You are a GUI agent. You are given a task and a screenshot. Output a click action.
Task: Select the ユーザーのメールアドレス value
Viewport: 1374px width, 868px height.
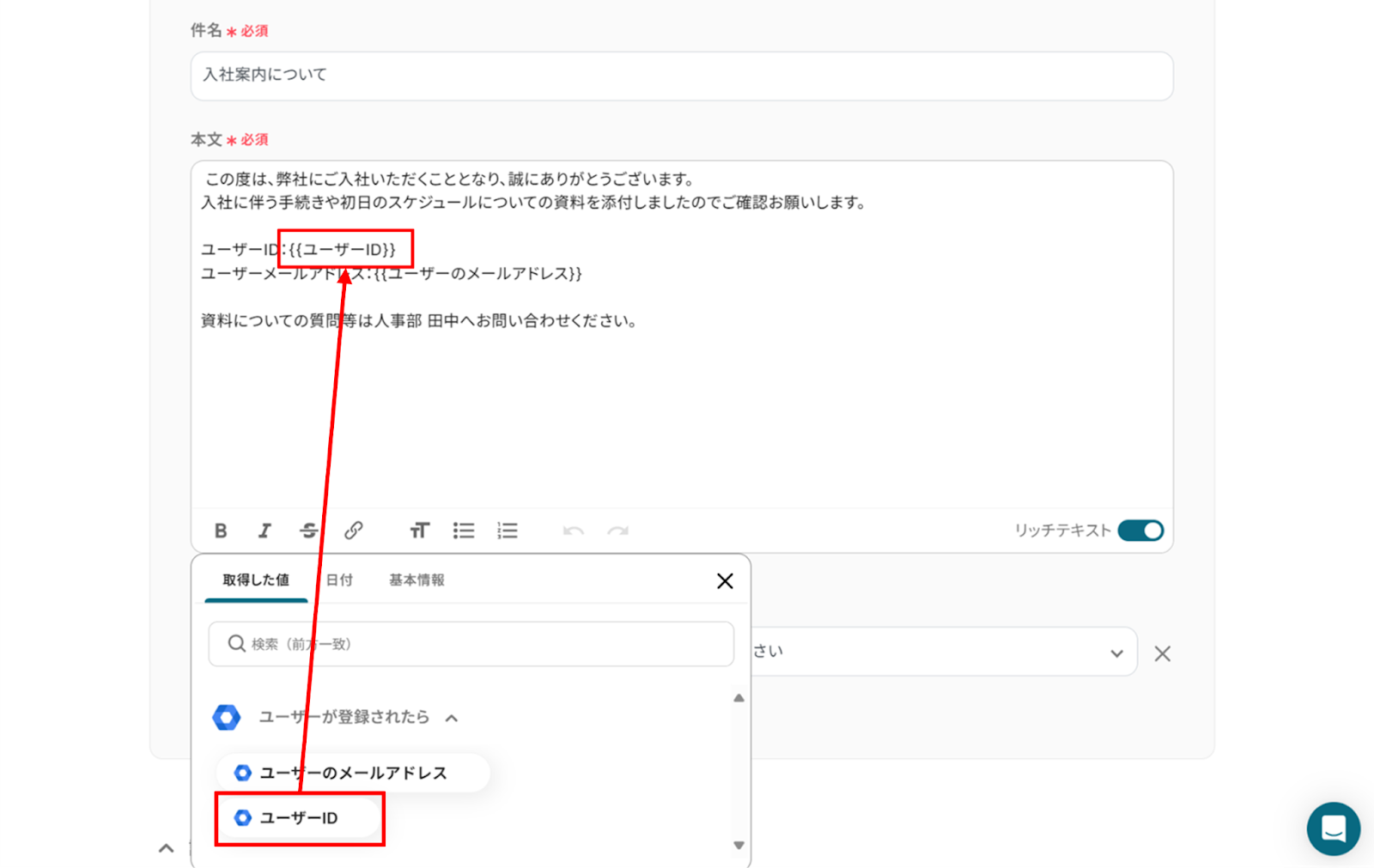353,773
